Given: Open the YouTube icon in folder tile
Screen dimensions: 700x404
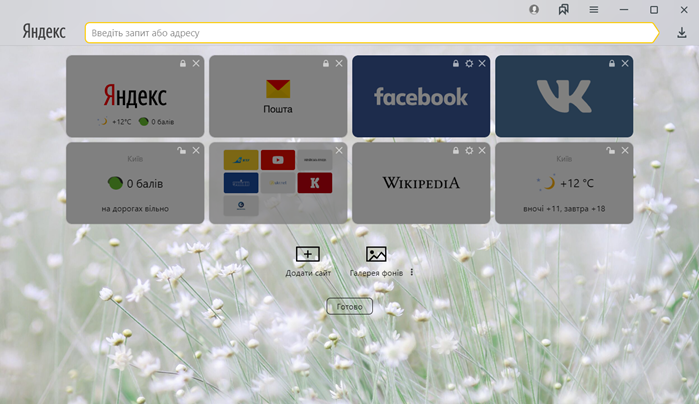Looking at the screenshot, I should click(x=278, y=160).
